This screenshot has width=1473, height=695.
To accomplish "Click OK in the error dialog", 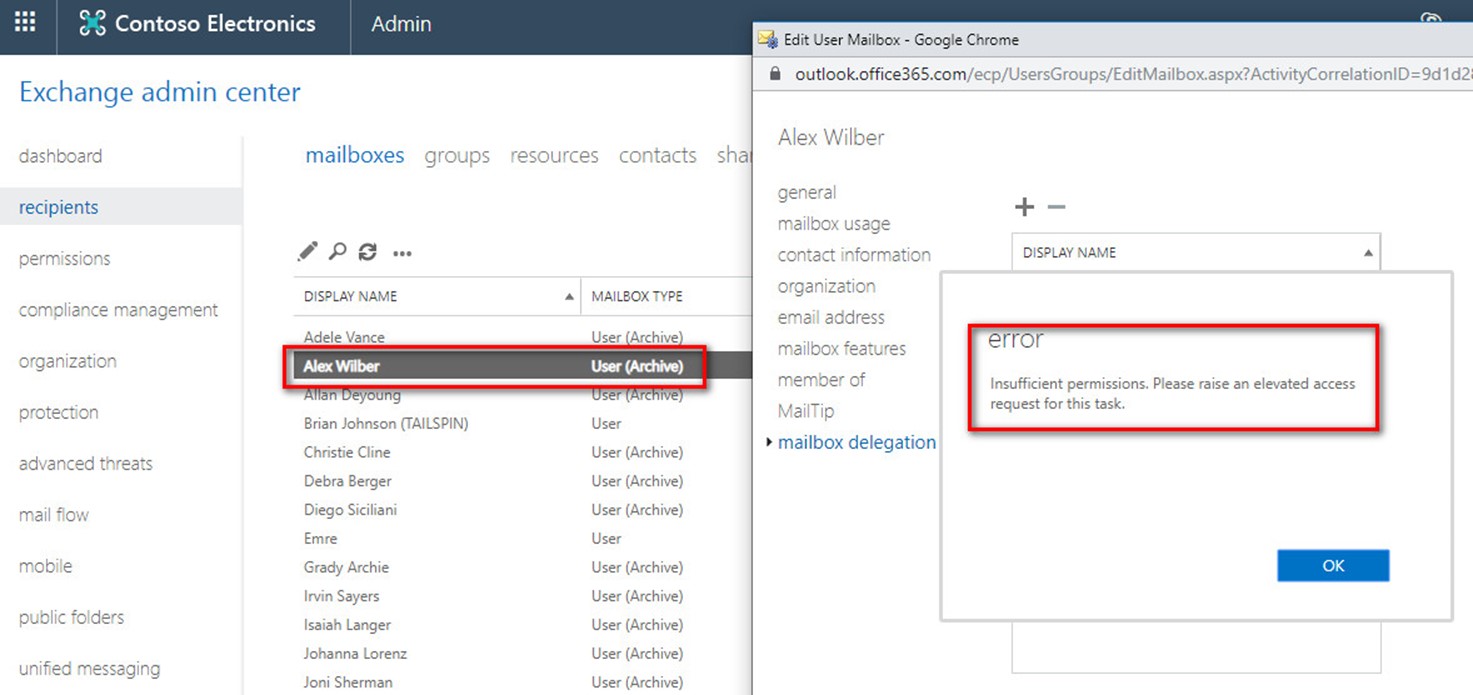I will point(1333,565).
